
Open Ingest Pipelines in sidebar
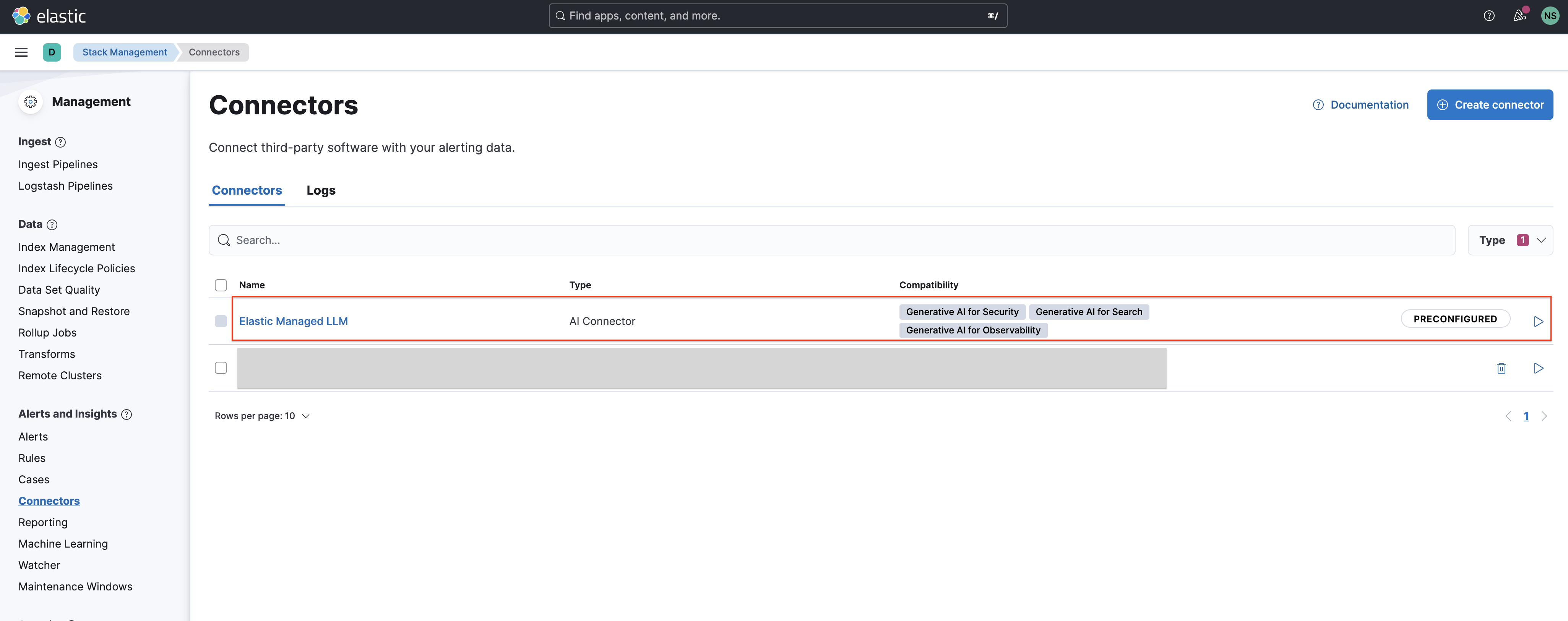58,164
